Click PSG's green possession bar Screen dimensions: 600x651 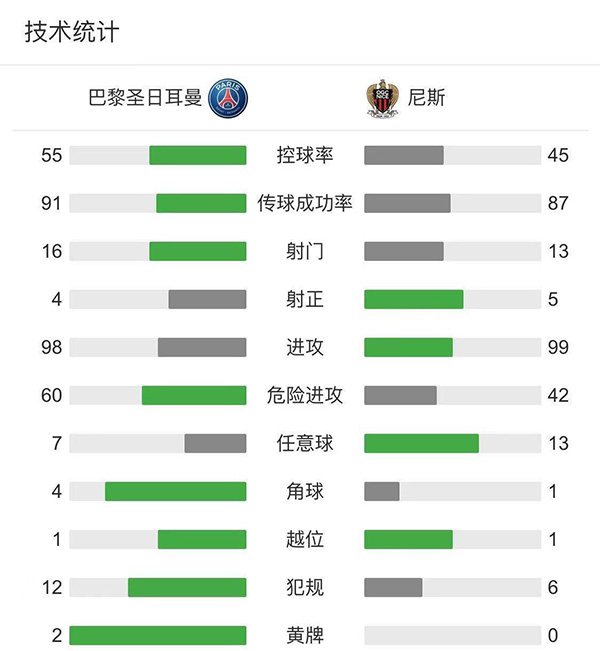[x=198, y=155]
